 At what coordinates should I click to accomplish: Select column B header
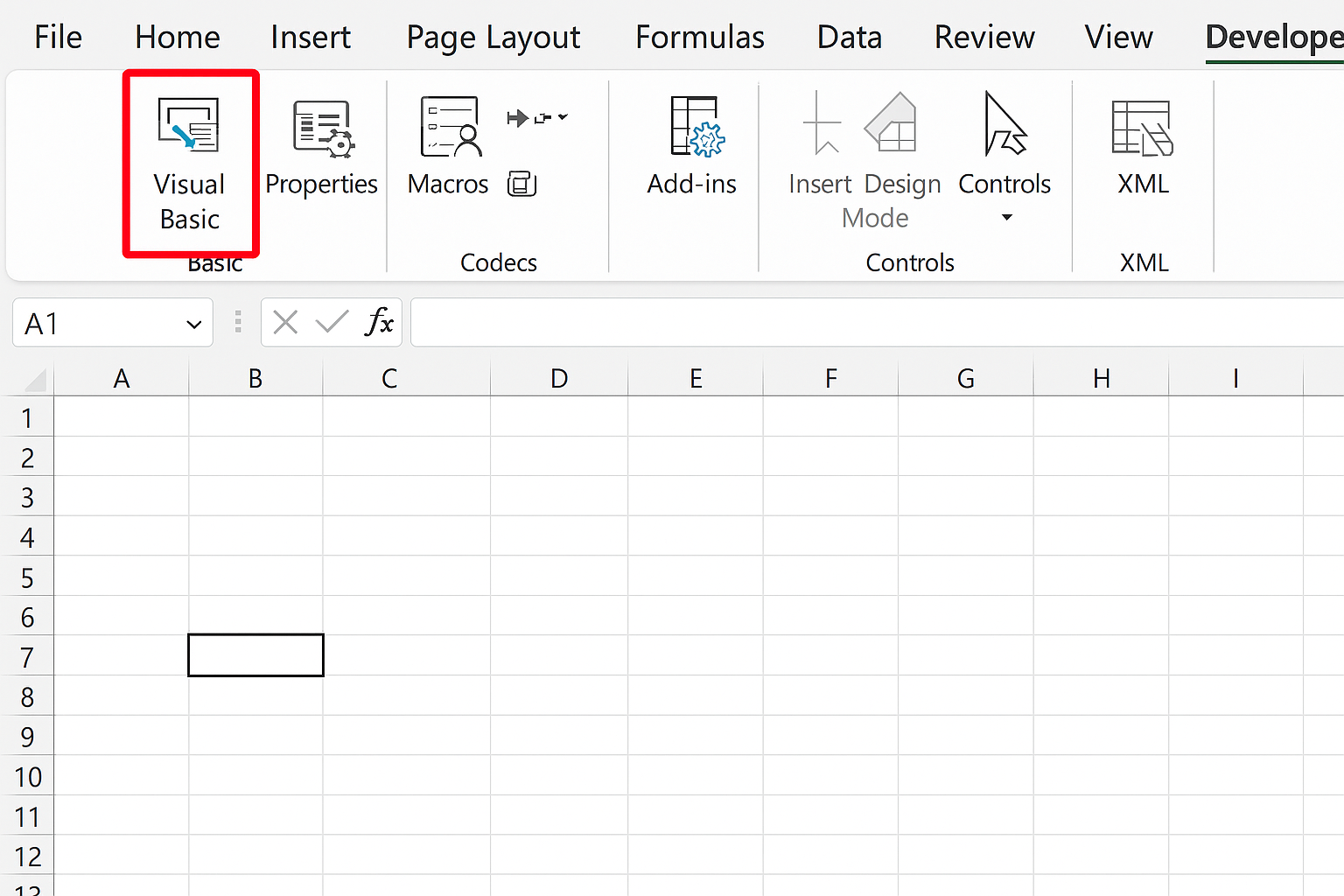click(255, 379)
